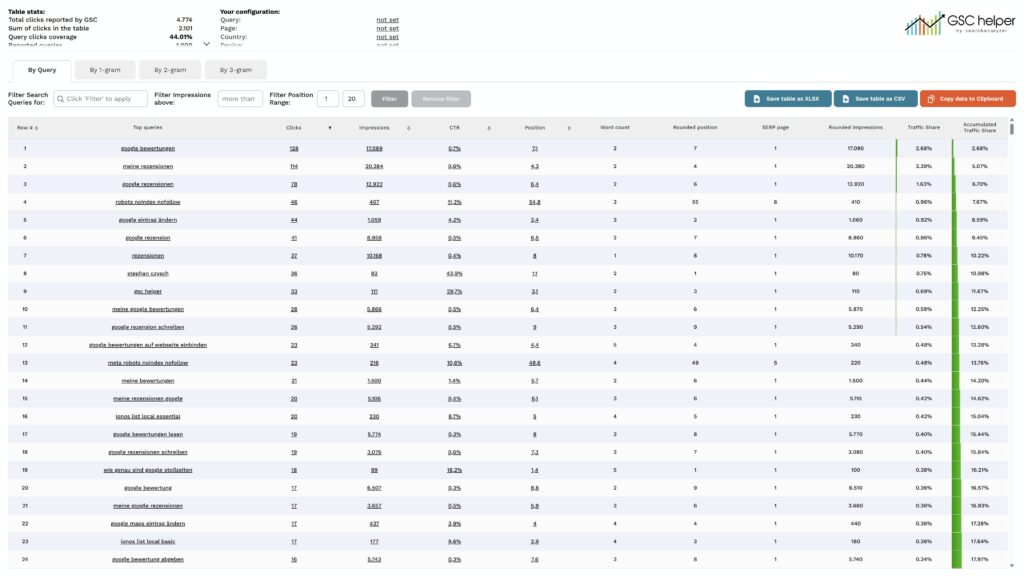Click impressions value 20.384
Image resolution: width=1024 pixels, height=576 pixels.
tap(374, 166)
